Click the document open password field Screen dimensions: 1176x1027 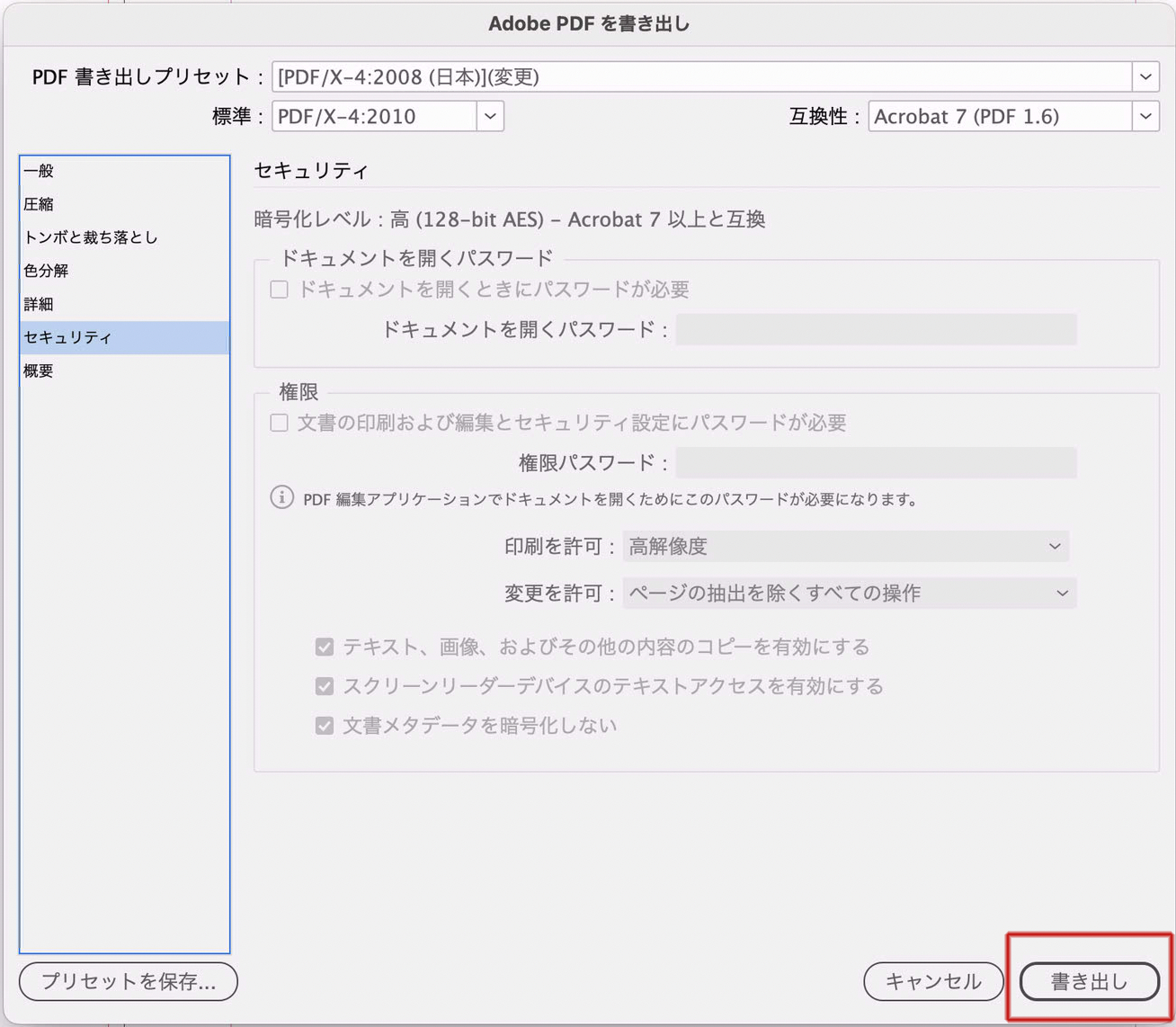876,330
